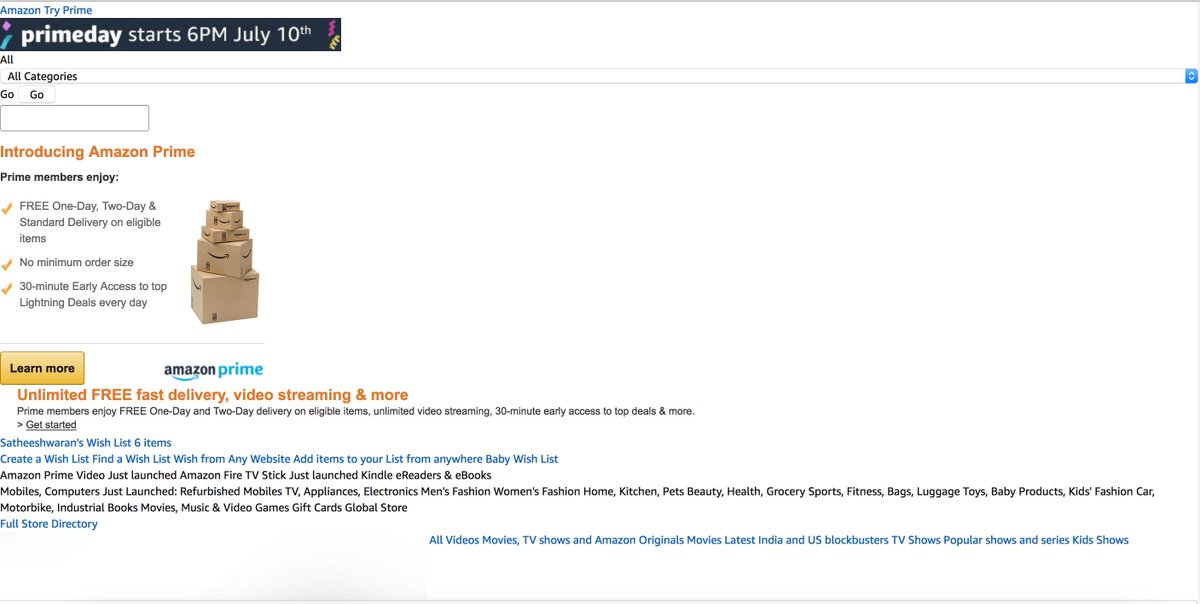Click Create a Wish List link

45,459
